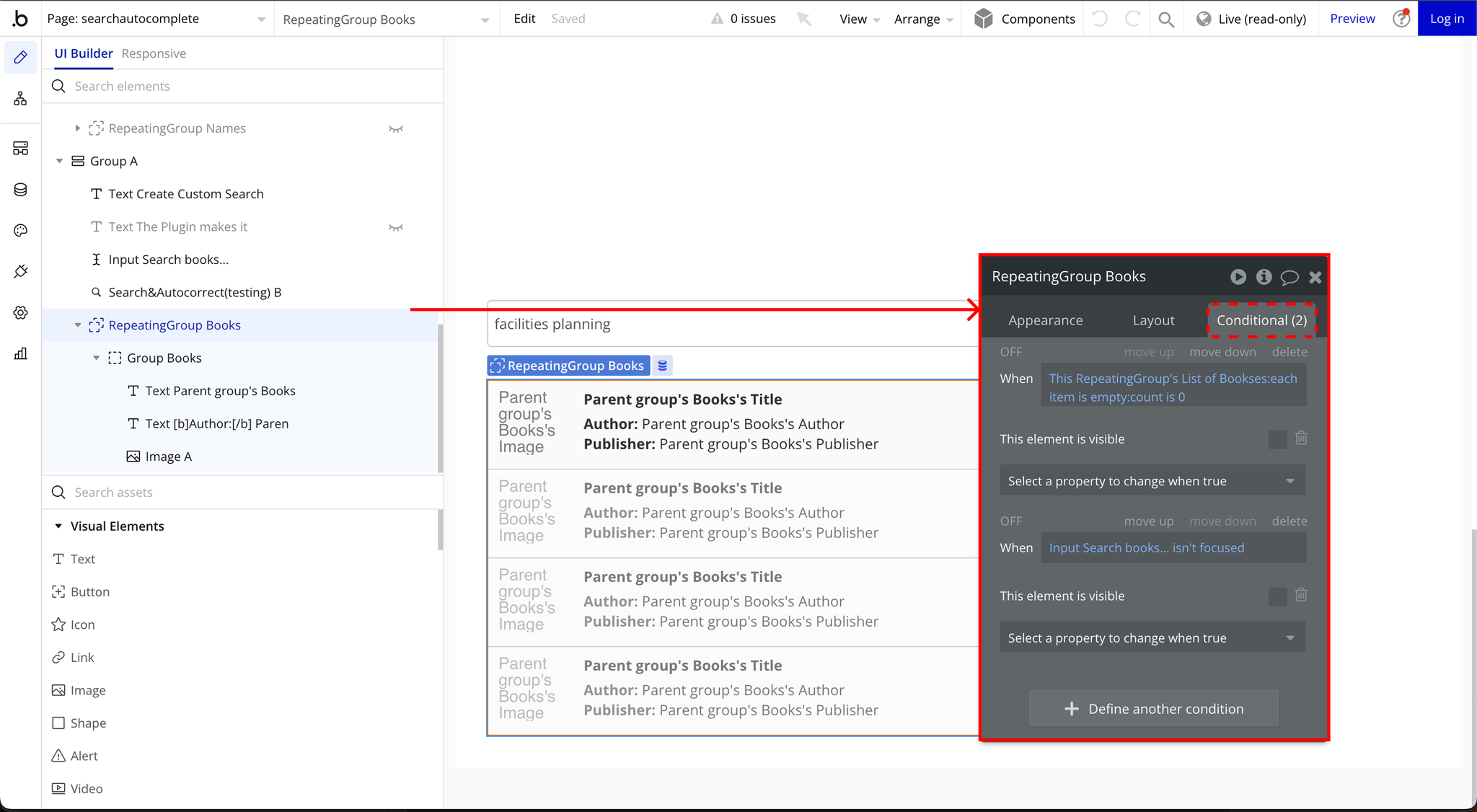
Task: Open the Workflow tab icon in sidebar
Action: [x=20, y=99]
